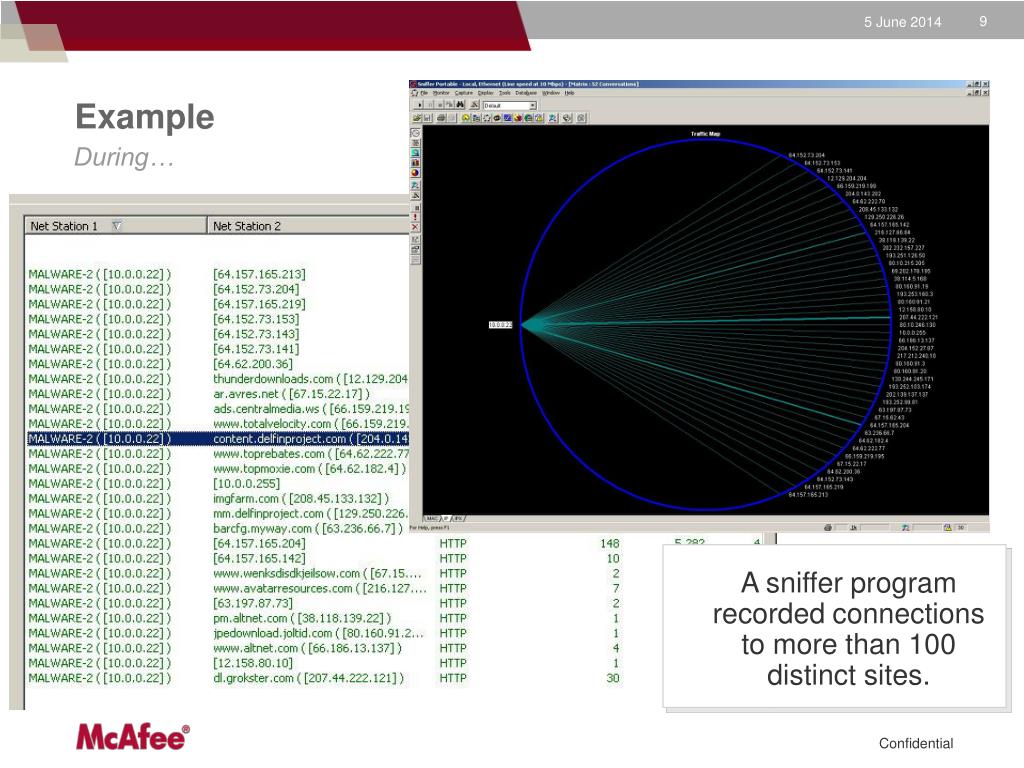This screenshot has height=768, width=1024.
Task: Select the [64.152.73.153] row
Action: coord(218,319)
